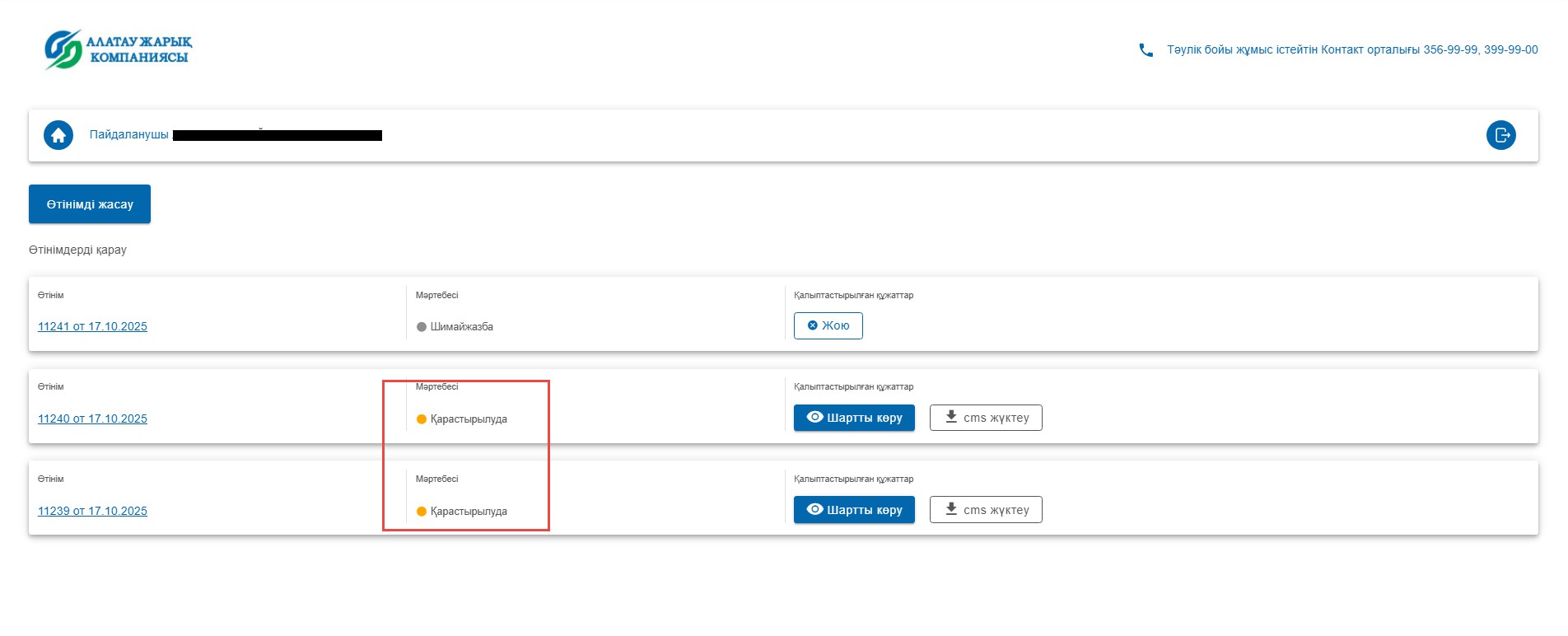The width and height of the screenshot is (1568, 636).
Task: Click the eye icon in application 11240's row
Action: coord(814,418)
